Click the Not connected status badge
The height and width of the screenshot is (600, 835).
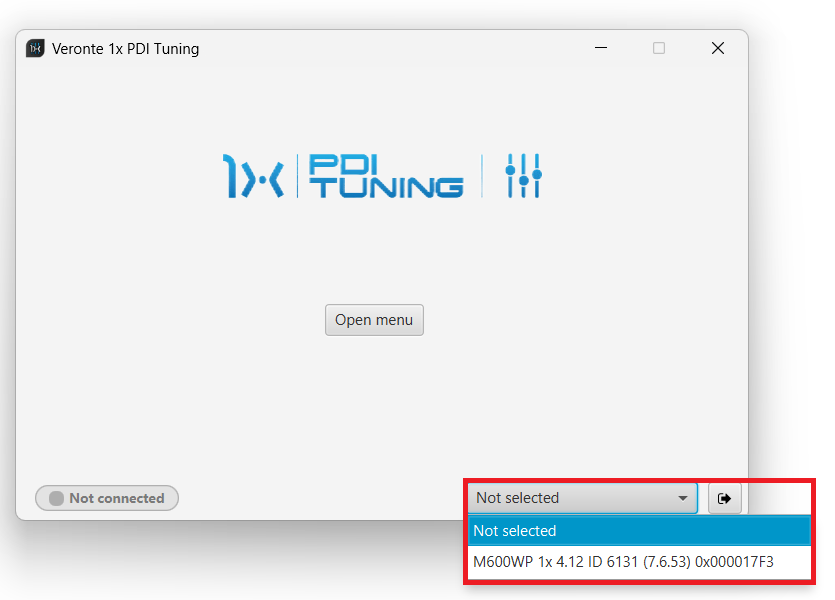[107, 498]
